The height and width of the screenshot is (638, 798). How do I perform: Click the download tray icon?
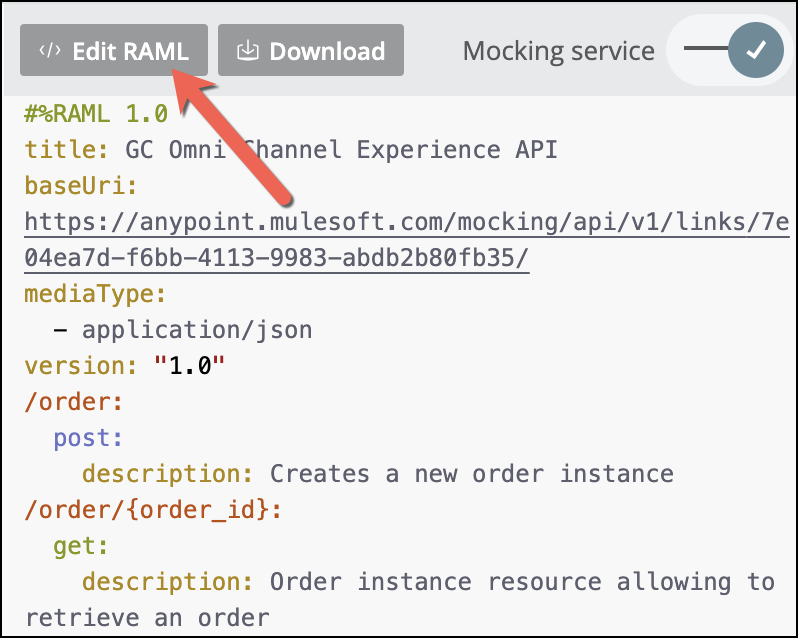coord(247,51)
